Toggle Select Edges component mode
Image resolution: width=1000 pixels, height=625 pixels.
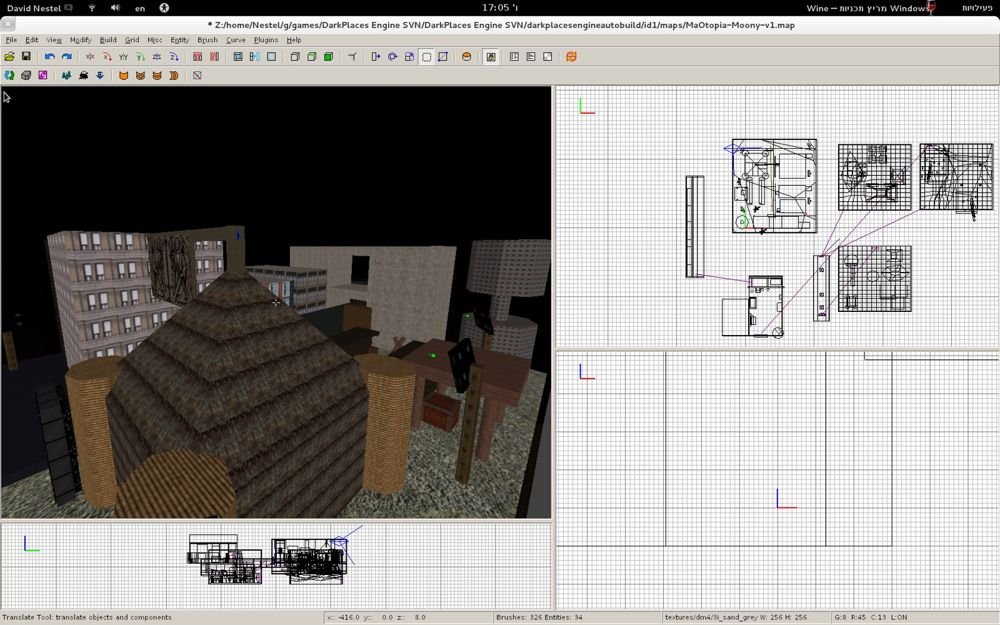pyautogui.click(x=311, y=57)
